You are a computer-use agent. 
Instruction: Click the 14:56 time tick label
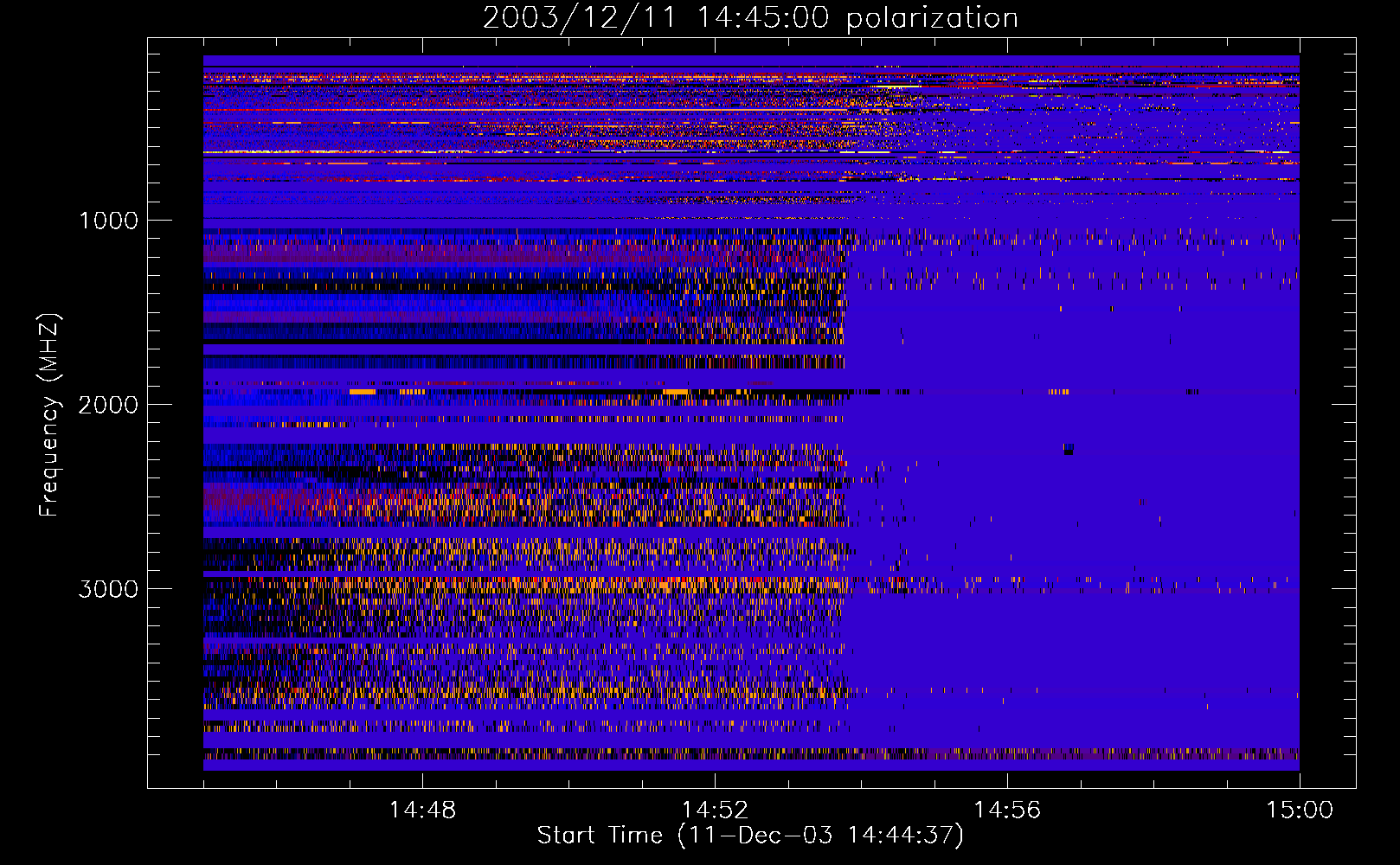1007,811
